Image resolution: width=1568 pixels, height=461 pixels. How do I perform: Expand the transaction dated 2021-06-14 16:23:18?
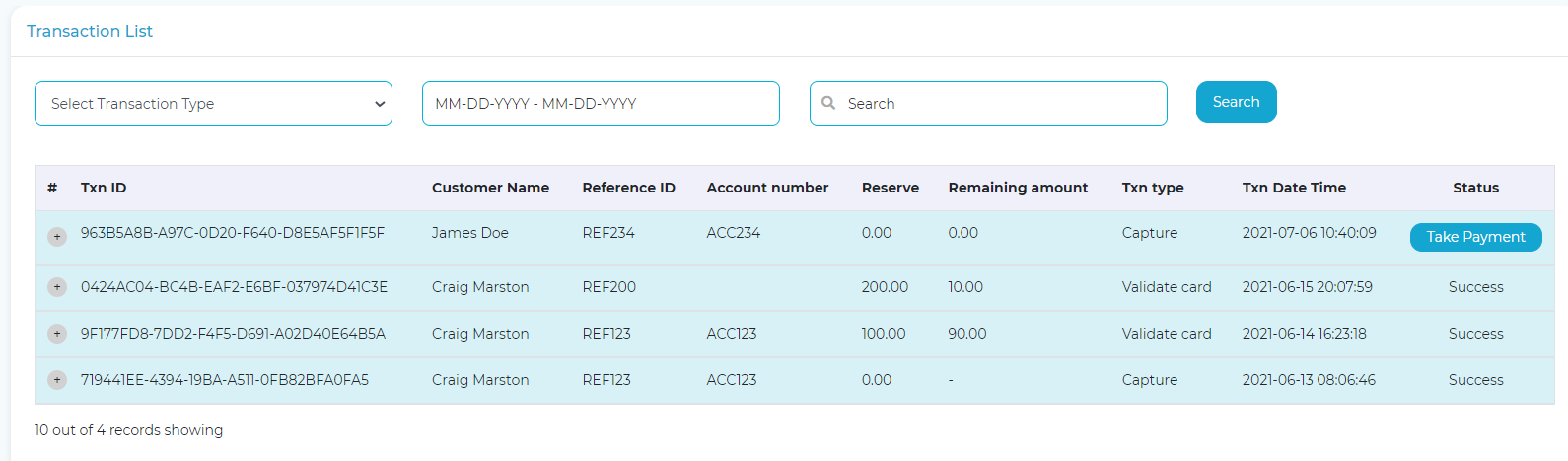57,334
